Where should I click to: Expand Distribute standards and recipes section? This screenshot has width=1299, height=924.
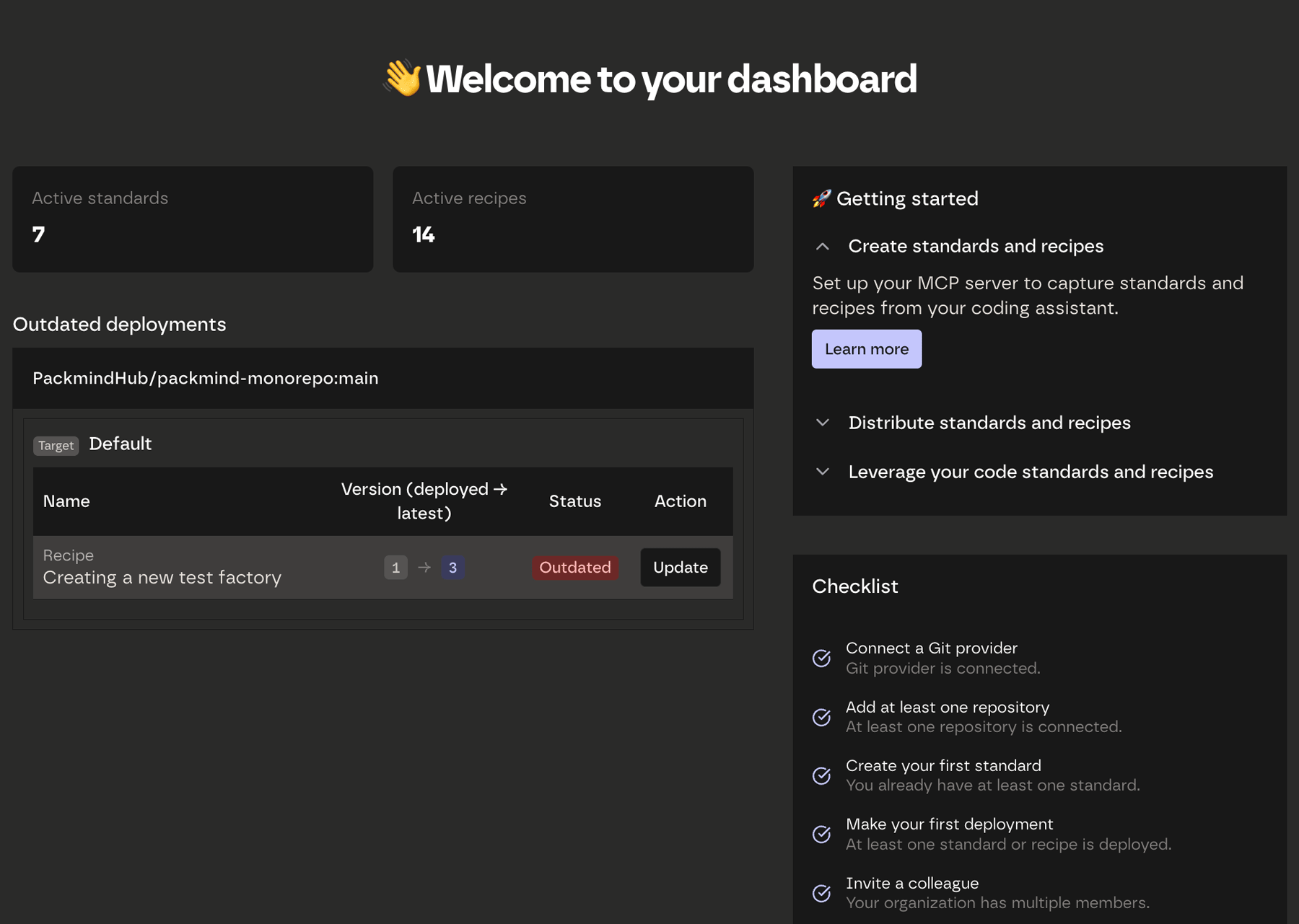click(x=823, y=423)
